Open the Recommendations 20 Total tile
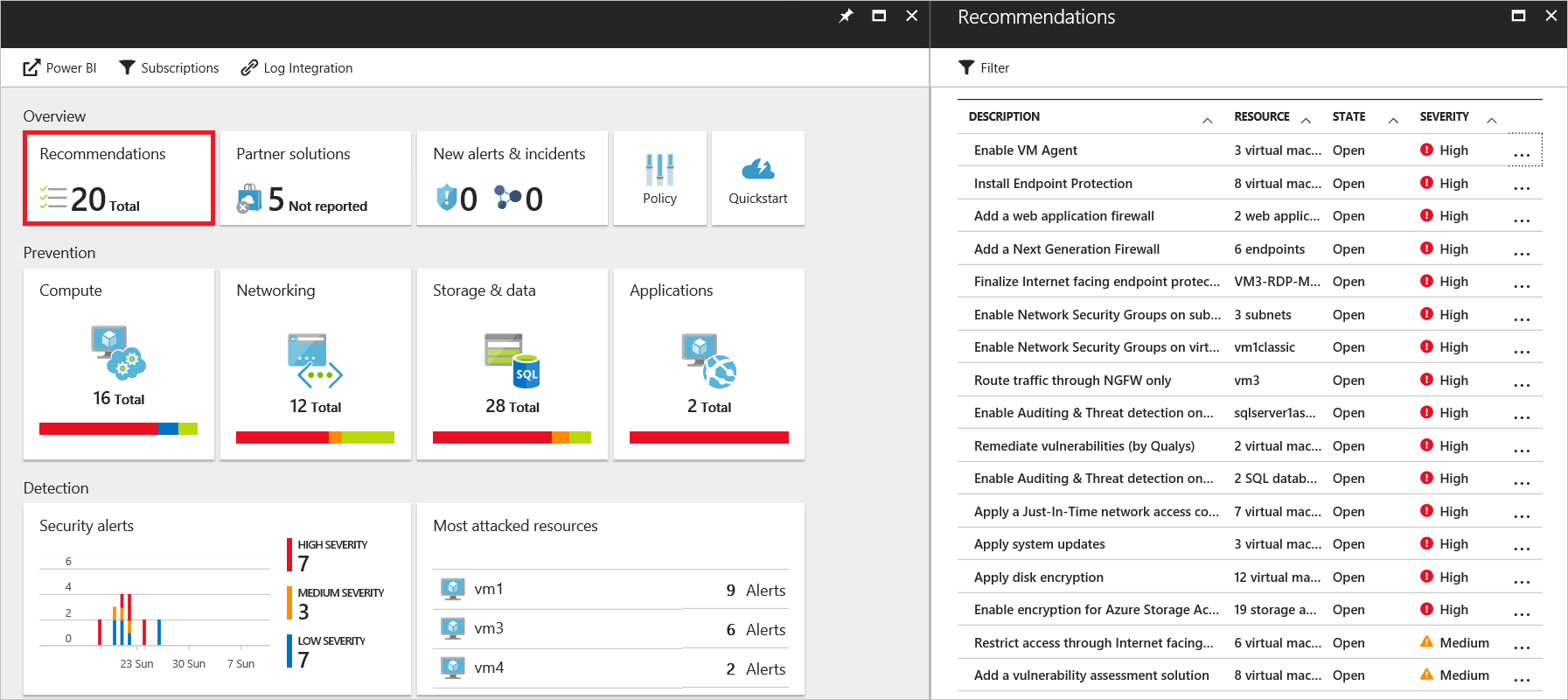The width and height of the screenshot is (1568, 700). click(118, 178)
